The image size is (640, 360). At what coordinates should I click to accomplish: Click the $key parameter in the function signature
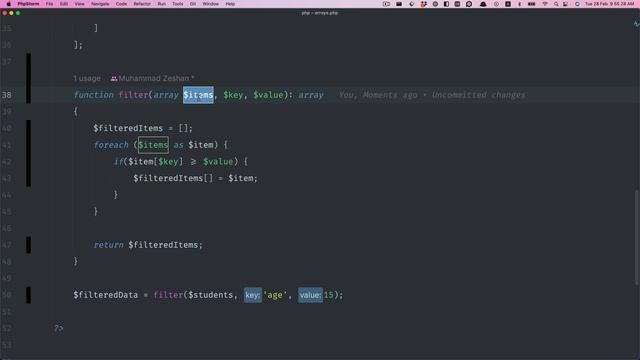click(x=233, y=95)
